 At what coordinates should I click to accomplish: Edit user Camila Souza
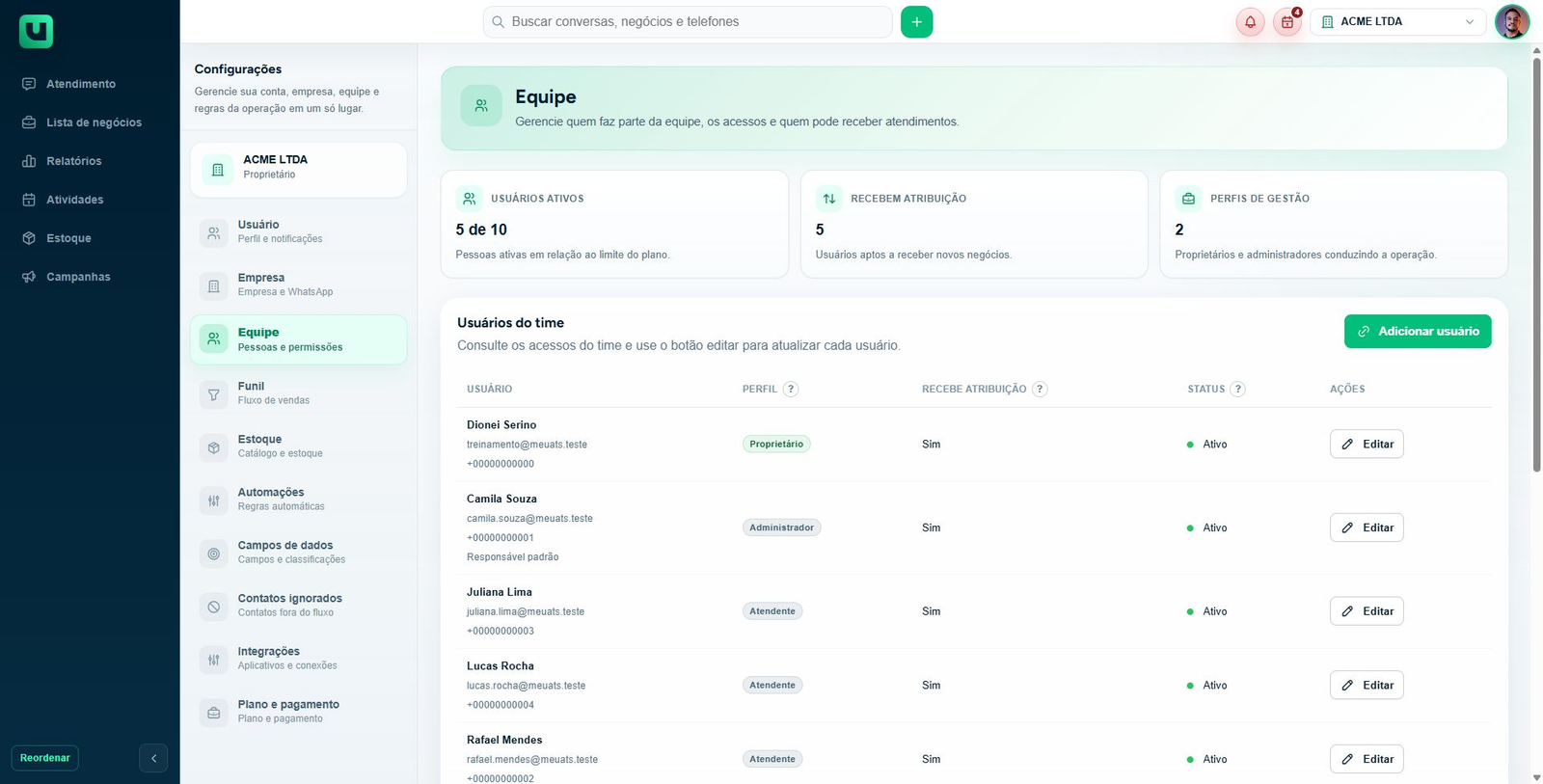click(x=1367, y=527)
